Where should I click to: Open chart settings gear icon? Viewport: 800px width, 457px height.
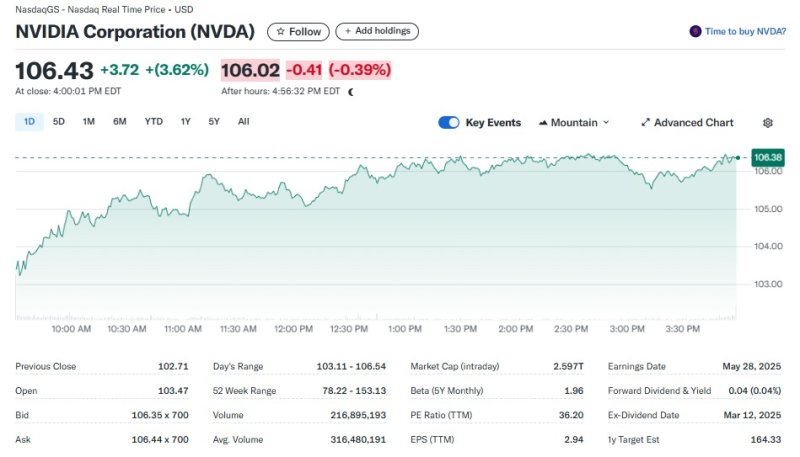point(767,123)
